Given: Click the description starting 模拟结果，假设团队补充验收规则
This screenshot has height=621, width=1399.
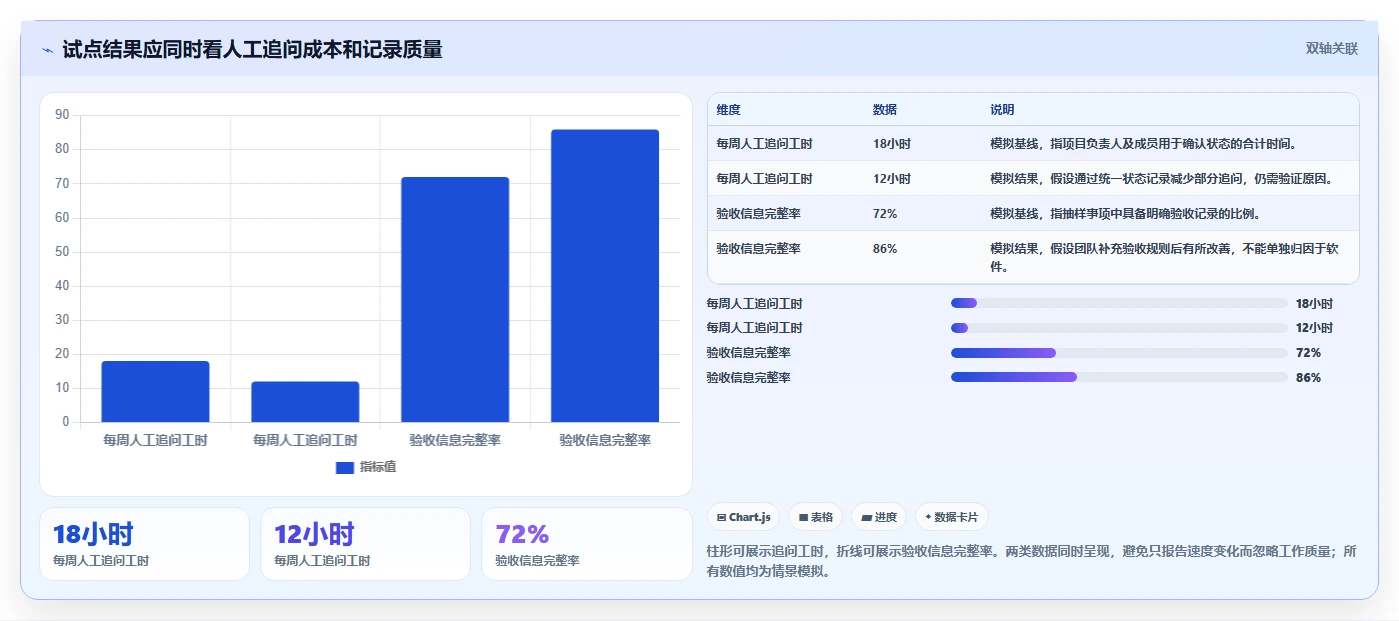Looking at the screenshot, I should coord(1164,258).
